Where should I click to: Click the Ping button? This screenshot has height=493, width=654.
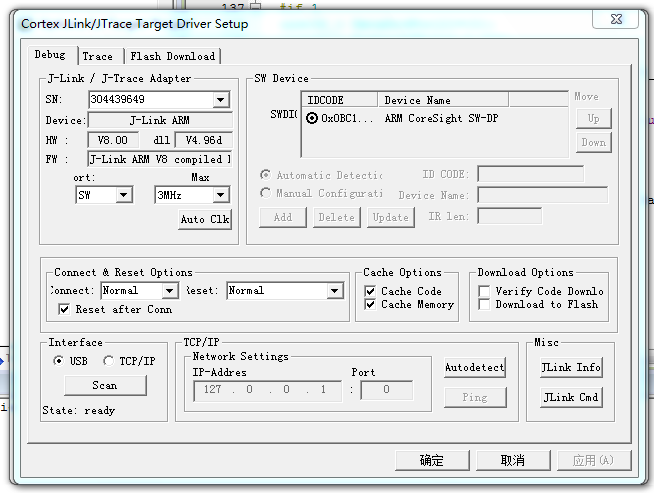click(x=475, y=397)
